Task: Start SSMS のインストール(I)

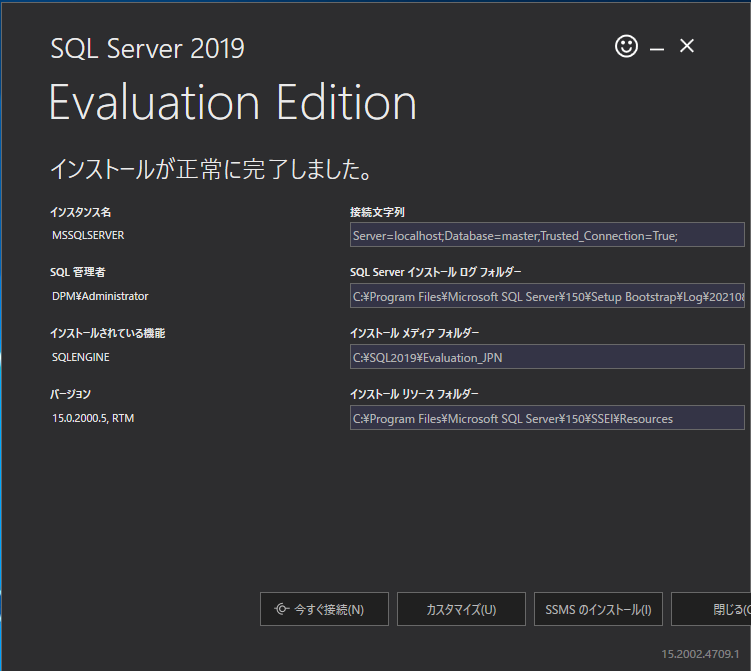Action: point(598,609)
